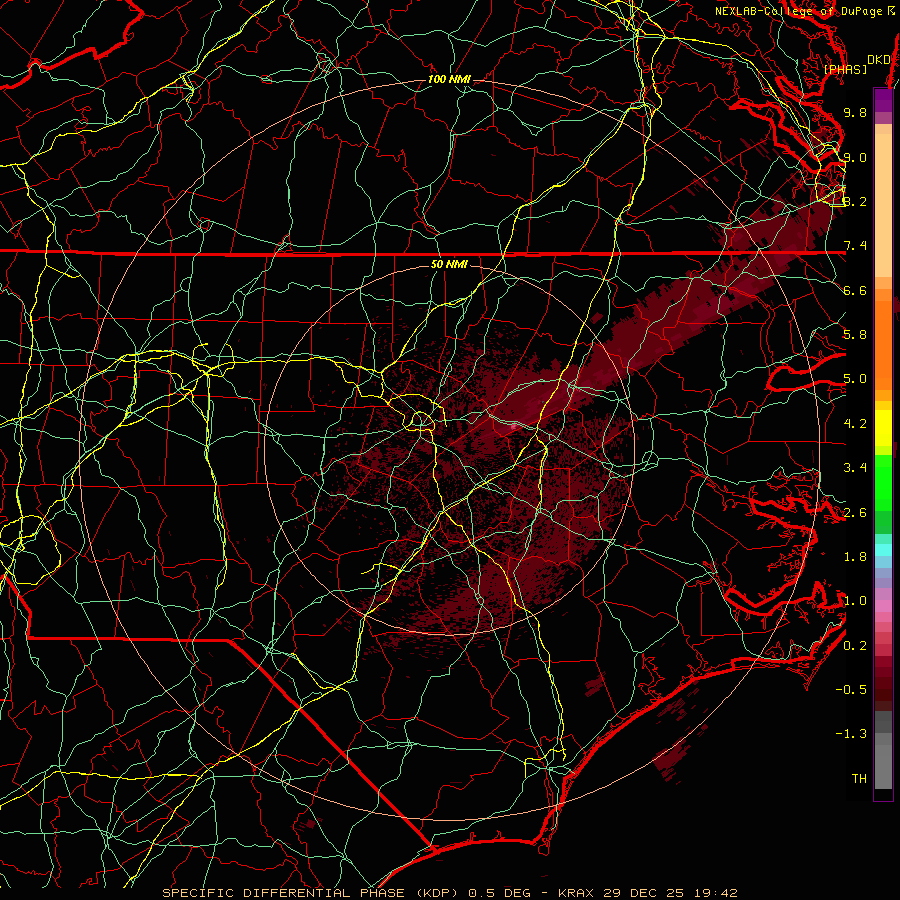The height and width of the screenshot is (900, 900).
Task: Click the KRAX radar site identifier in the caption
Action: (577, 893)
